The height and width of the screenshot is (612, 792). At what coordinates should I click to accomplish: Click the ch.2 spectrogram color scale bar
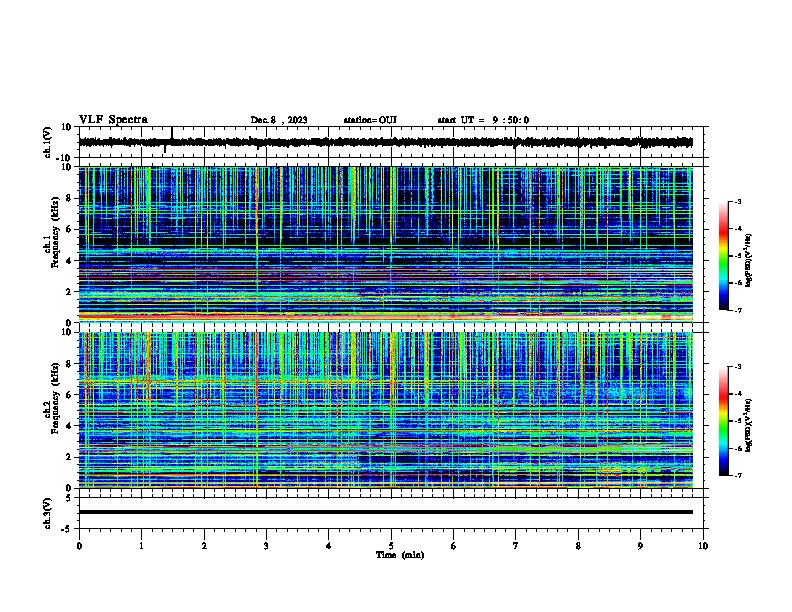pos(724,421)
